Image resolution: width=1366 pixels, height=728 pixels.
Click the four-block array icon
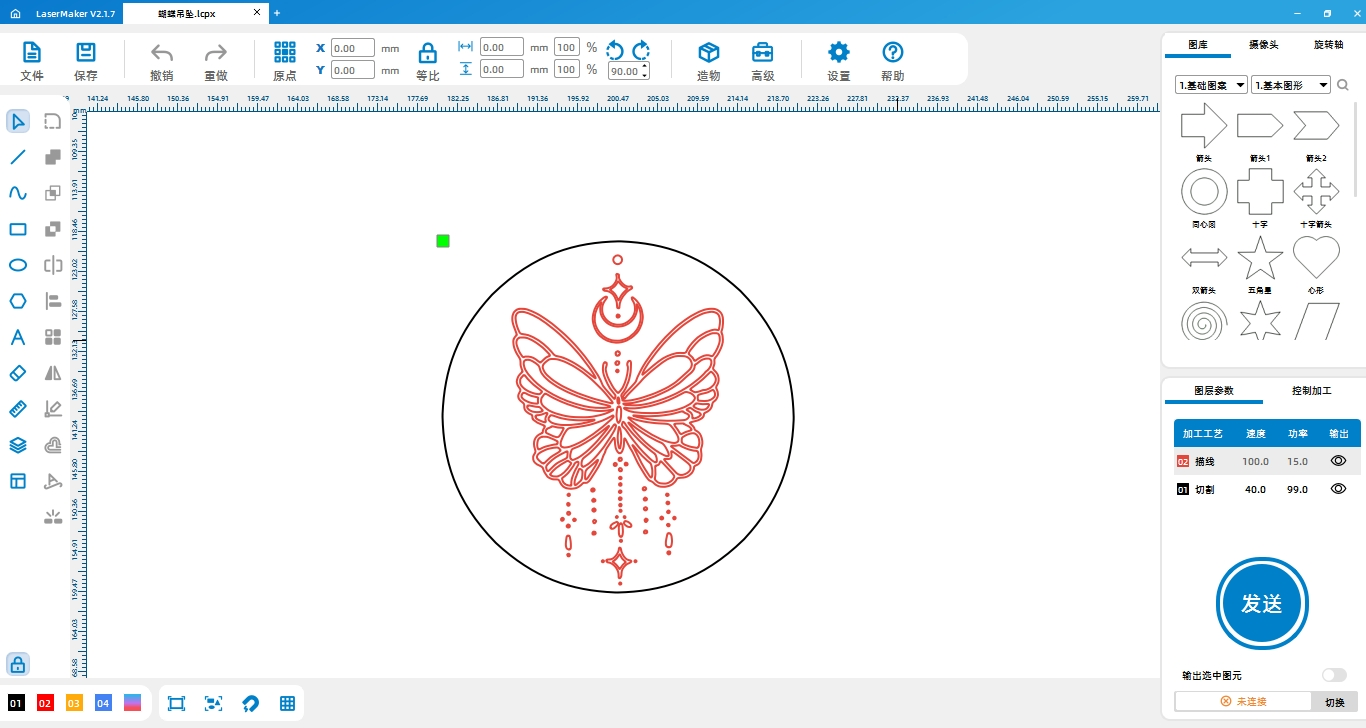click(53, 337)
